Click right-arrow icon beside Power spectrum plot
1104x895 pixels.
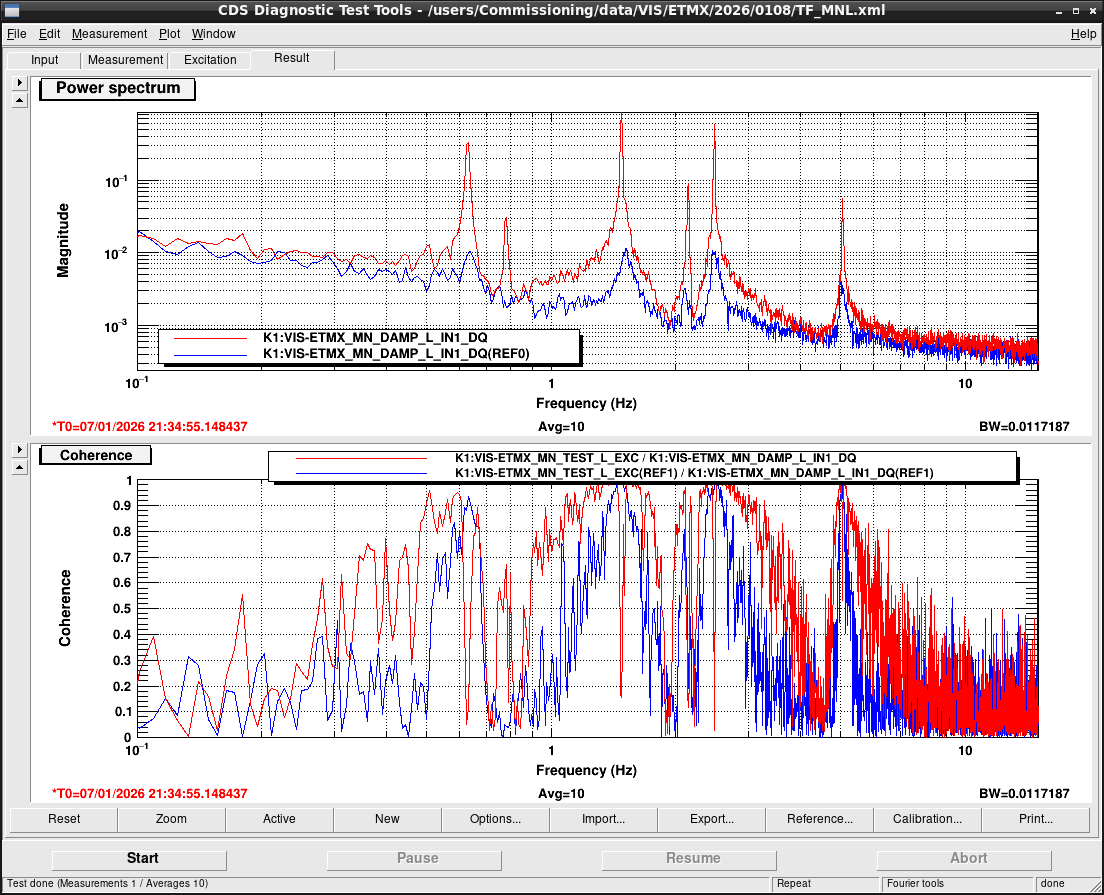pyautogui.click(x=20, y=82)
